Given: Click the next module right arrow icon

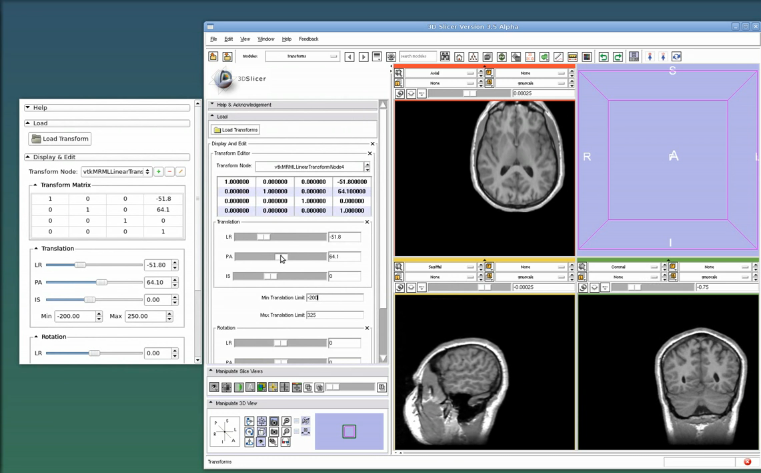Looking at the screenshot, I should [x=362, y=57].
